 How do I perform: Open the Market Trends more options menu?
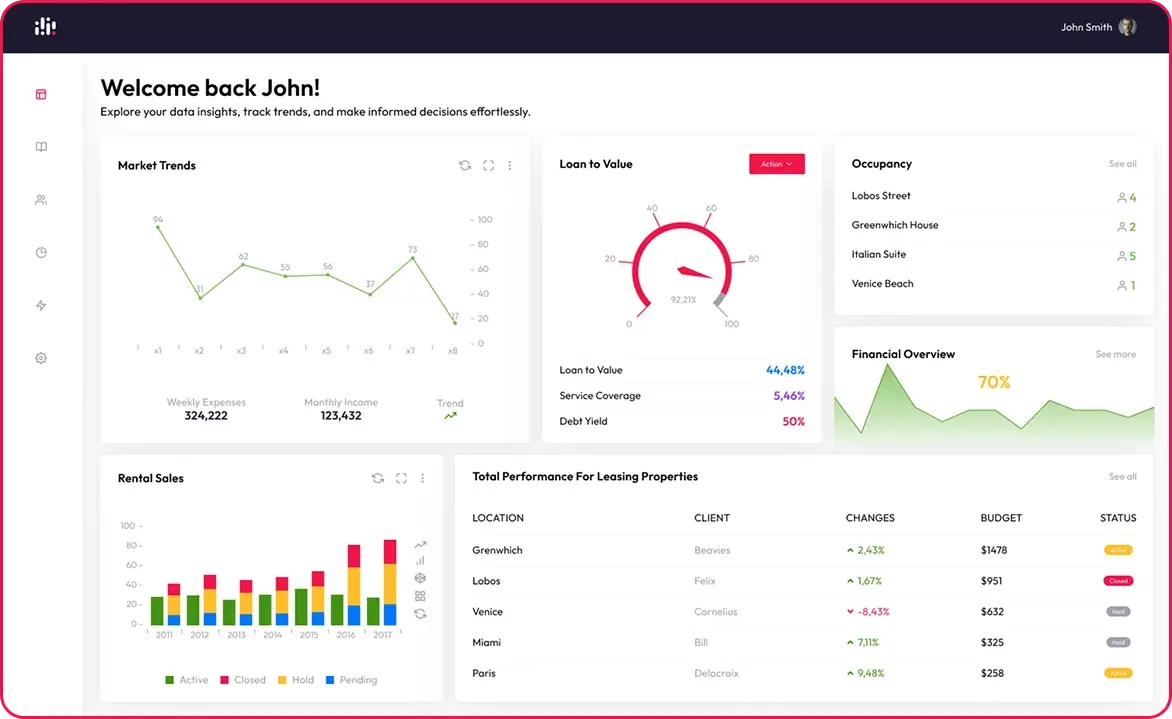(x=510, y=165)
